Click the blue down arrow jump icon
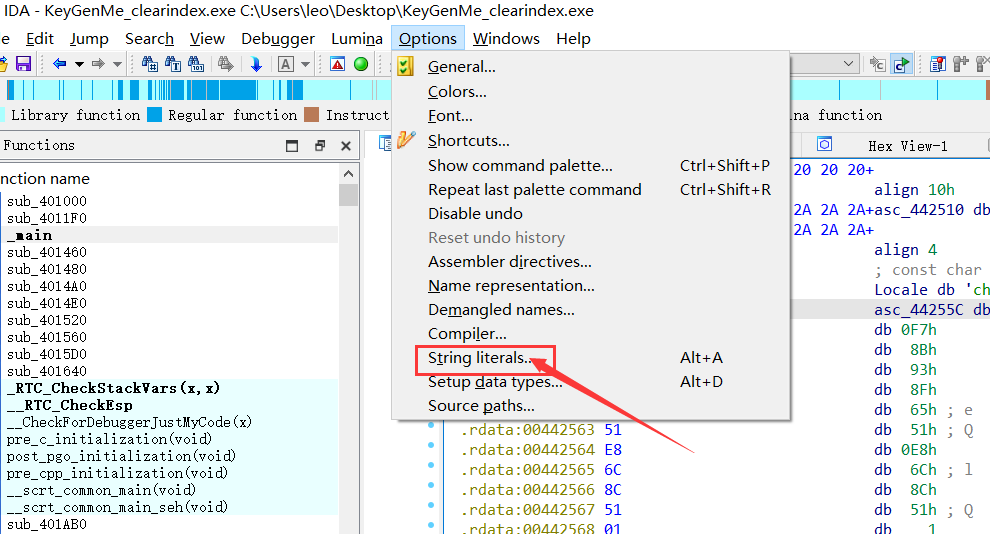This screenshot has width=990, height=534. (x=256, y=64)
